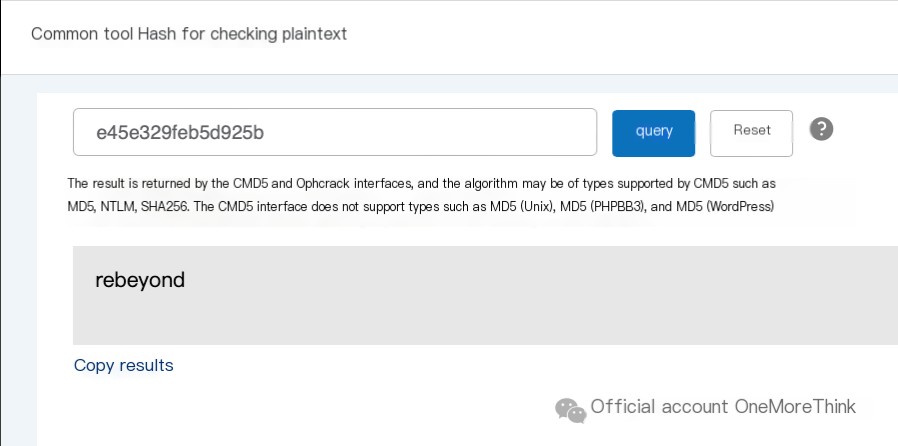Viewport: 898px width, 446px height.
Task: Click the MD5 (WordPress) text
Action: coord(725,206)
